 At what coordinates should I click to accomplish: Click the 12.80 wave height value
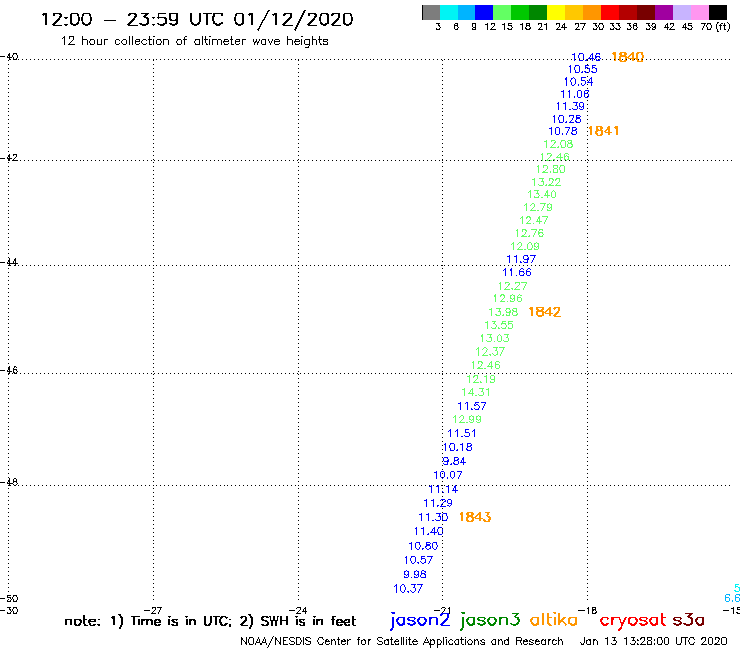(550, 169)
